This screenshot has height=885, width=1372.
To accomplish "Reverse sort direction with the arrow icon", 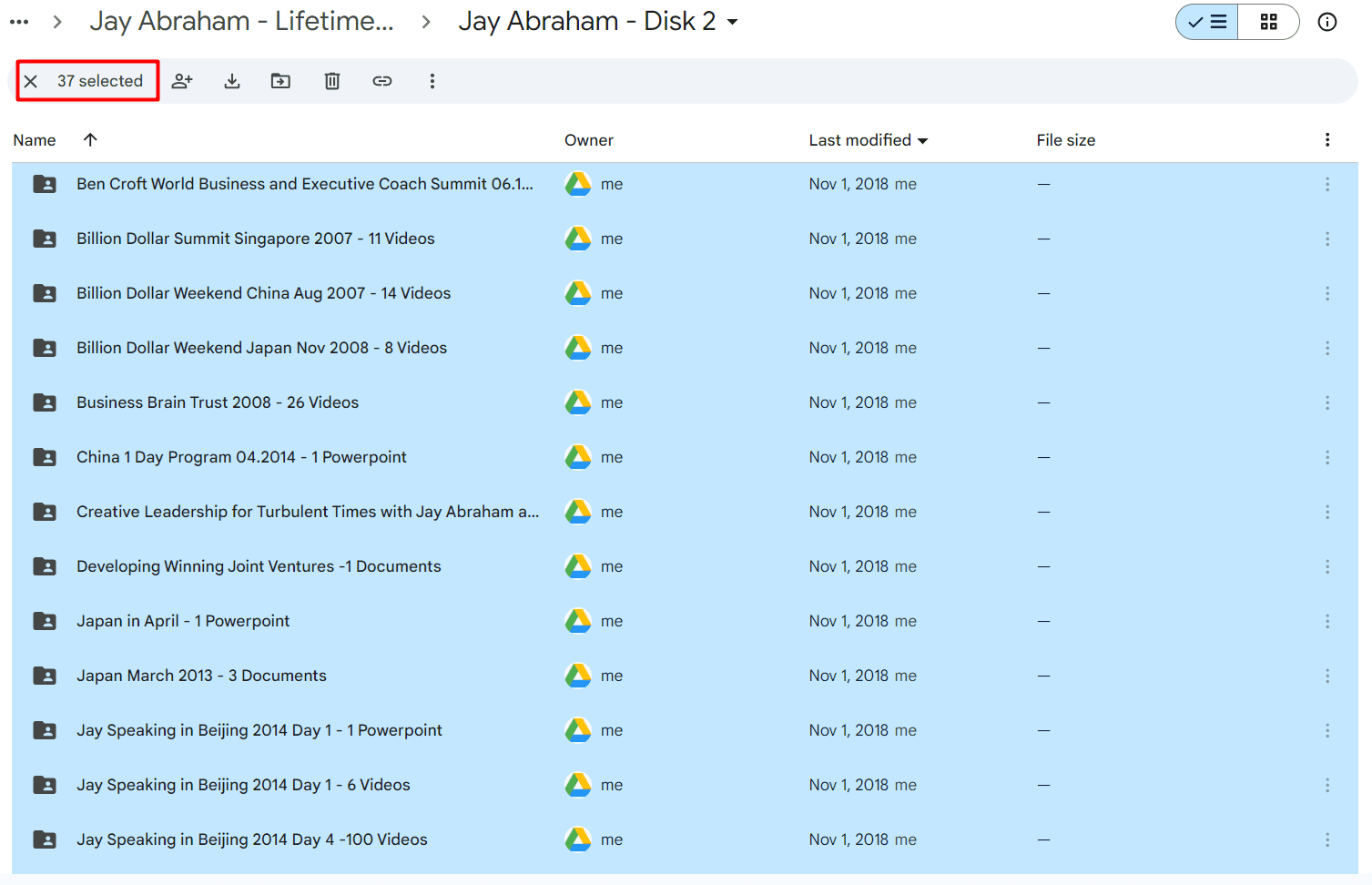I will 90,139.
